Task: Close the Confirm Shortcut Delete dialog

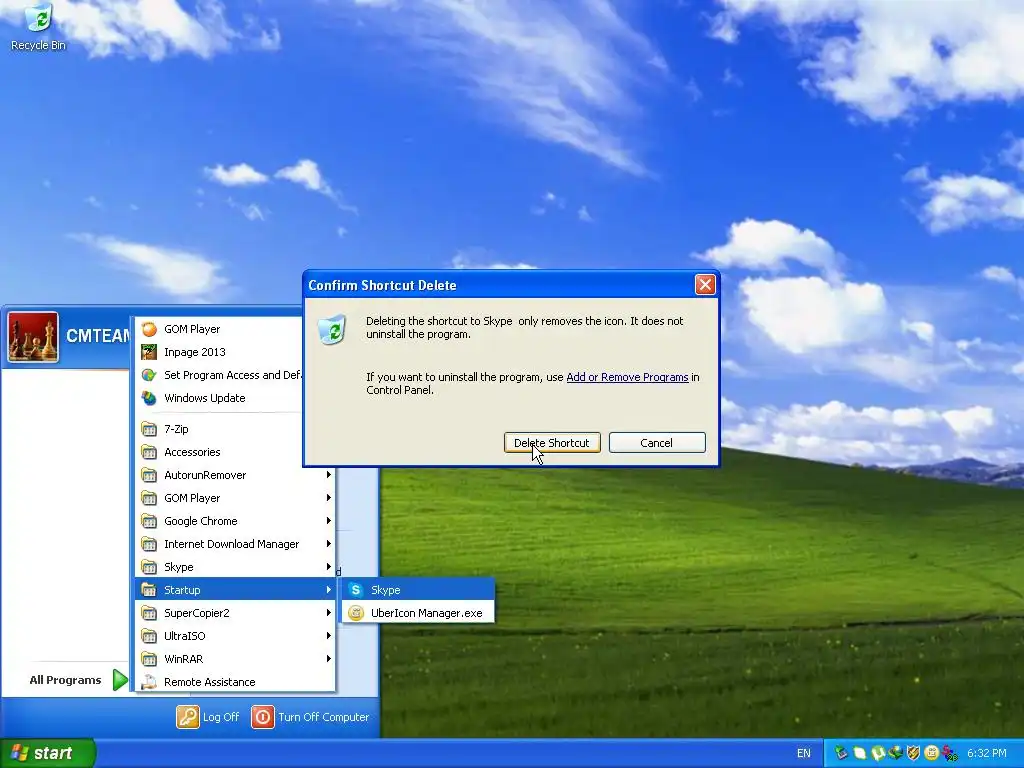Action: [x=705, y=285]
